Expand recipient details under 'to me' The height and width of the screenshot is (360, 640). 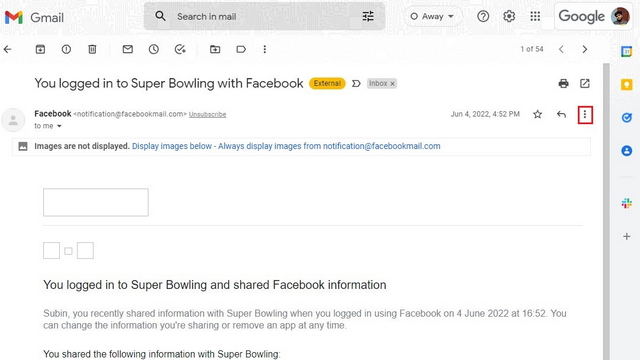[x=59, y=126]
